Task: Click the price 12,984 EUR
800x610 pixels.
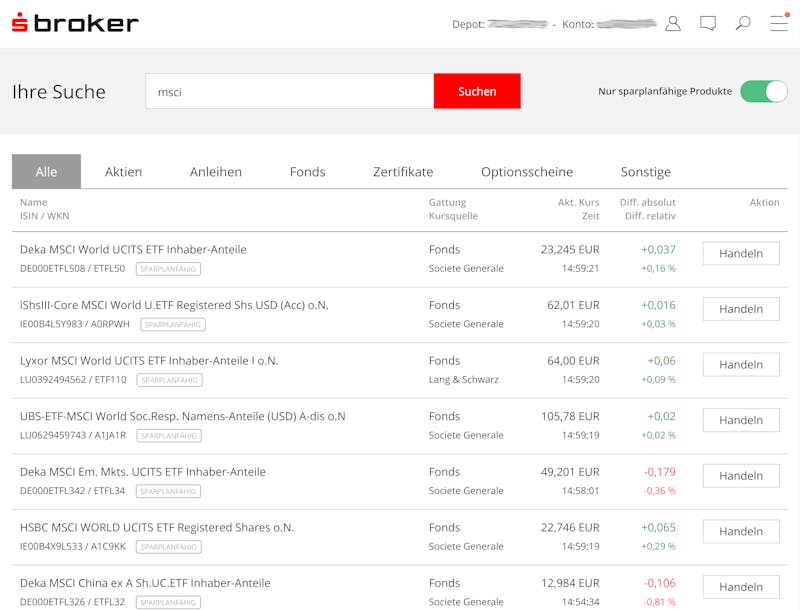Action: 570,583
